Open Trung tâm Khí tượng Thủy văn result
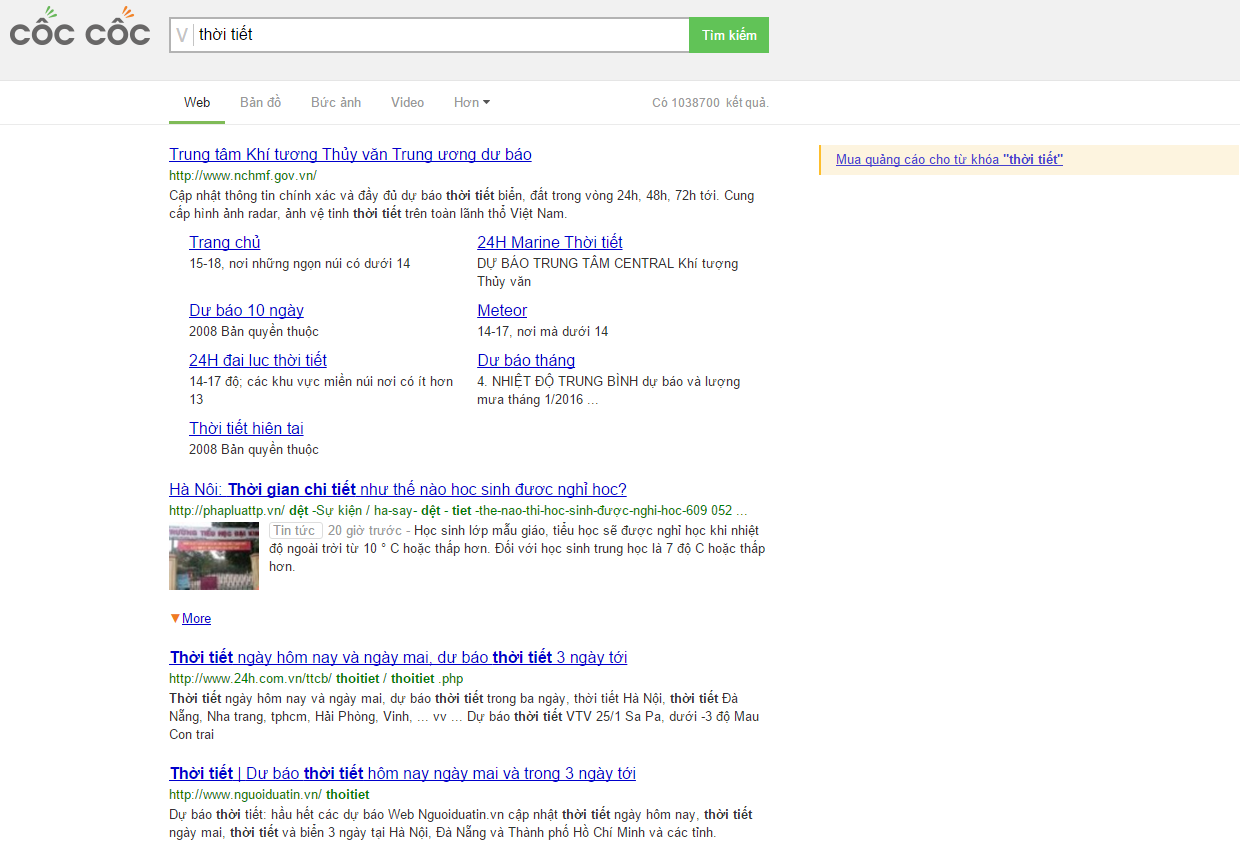This screenshot has width=1240, height=850. 350,155
